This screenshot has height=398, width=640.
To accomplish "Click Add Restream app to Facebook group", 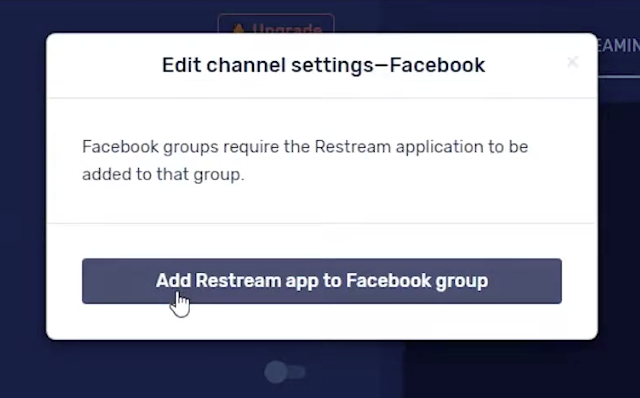I will coord(322,281).
